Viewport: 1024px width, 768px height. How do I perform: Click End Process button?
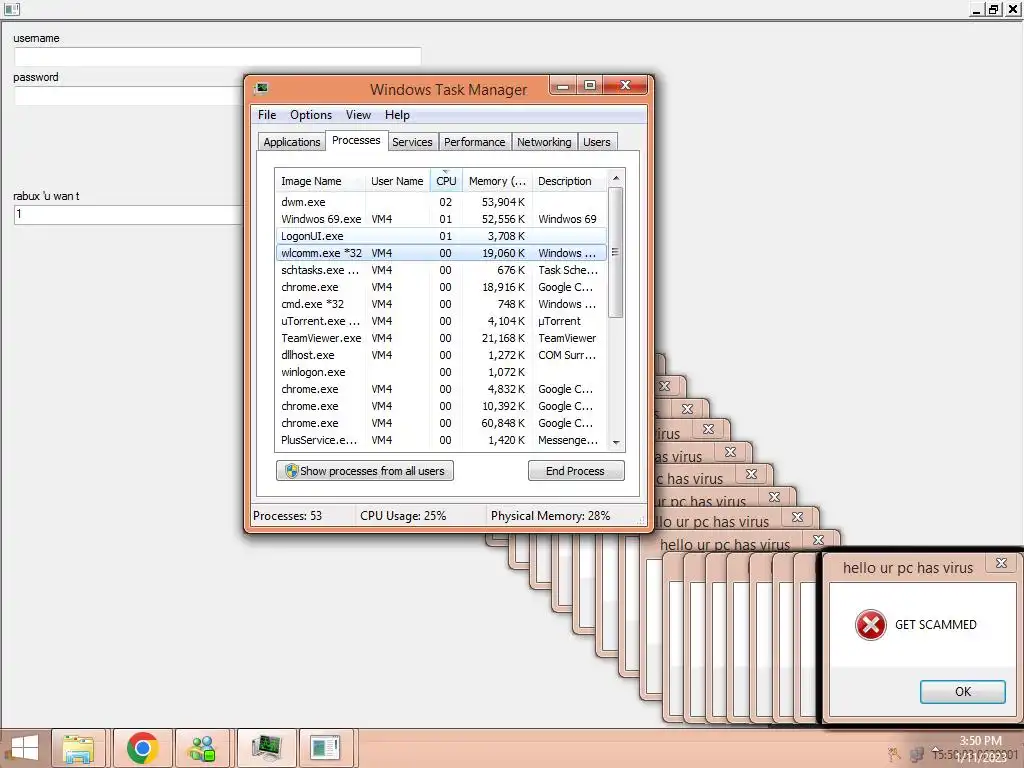tap(575, 471)
